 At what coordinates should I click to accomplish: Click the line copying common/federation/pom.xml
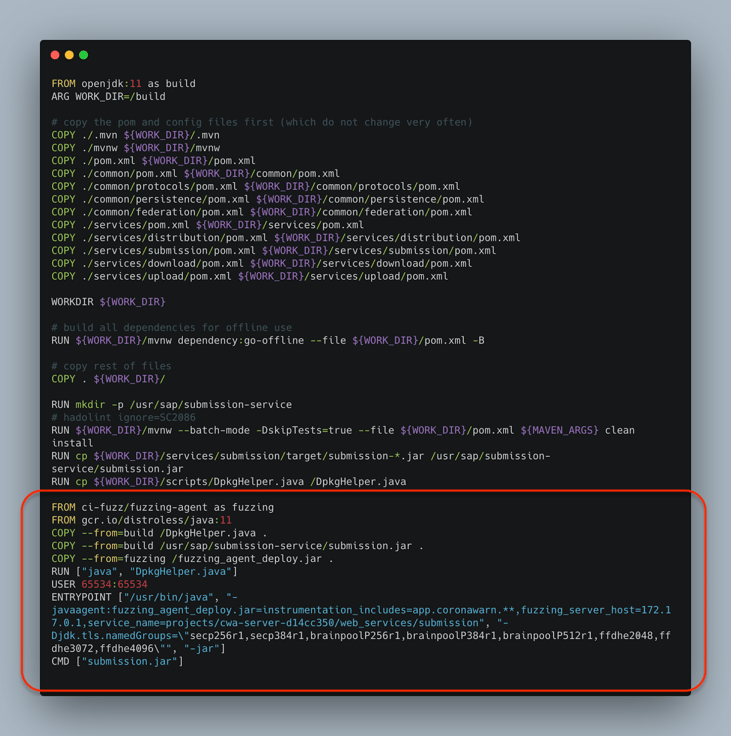pyautogui.click(x=262, y=212)
